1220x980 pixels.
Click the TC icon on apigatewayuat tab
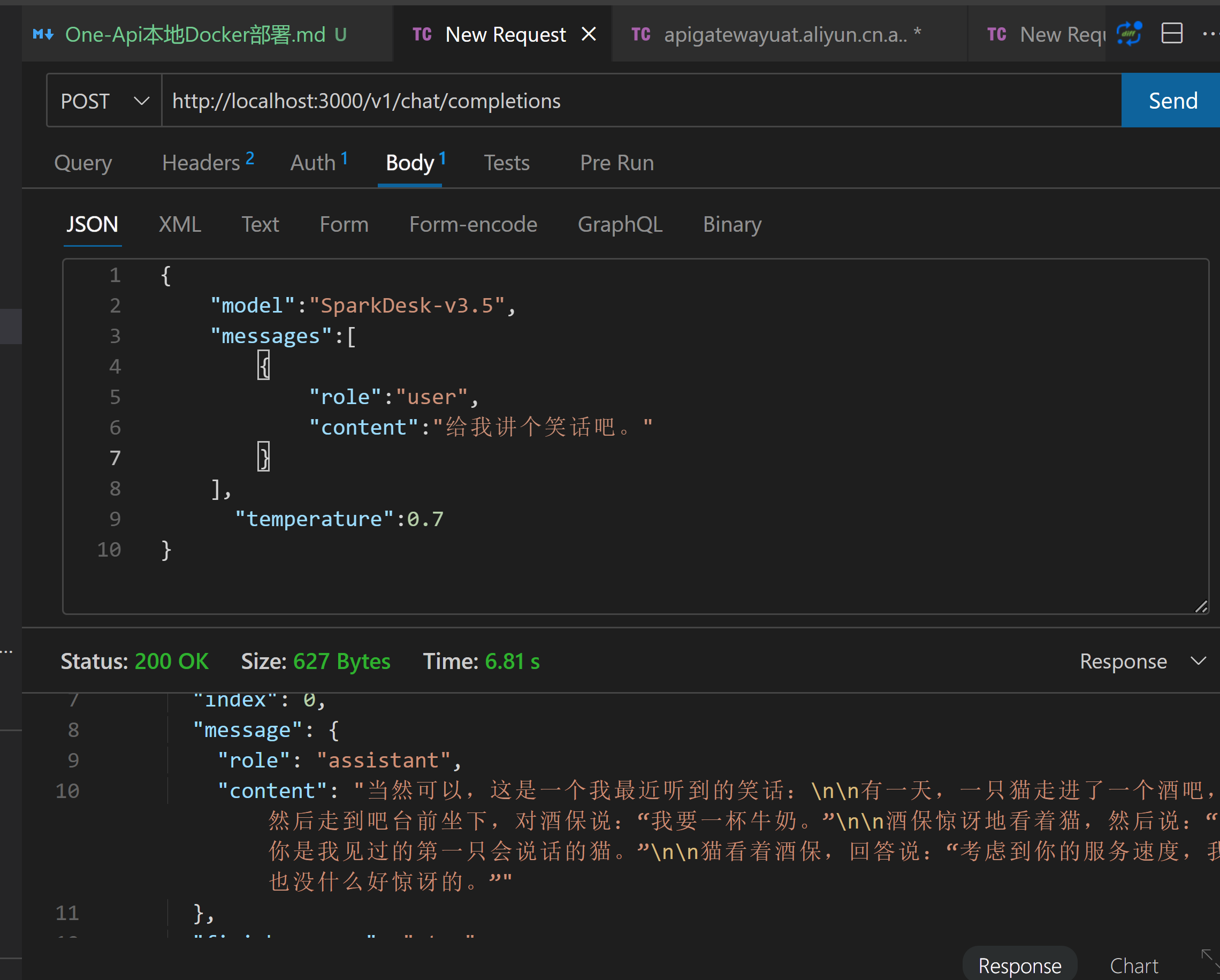pos(640,35)
